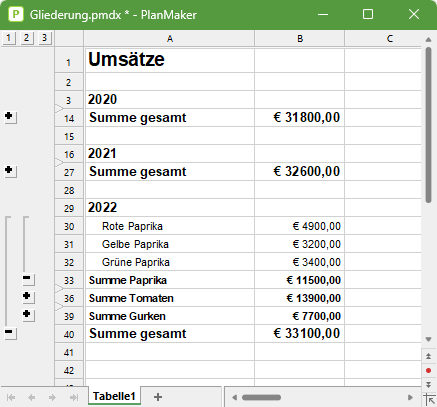The width and height of the screenshot is (437, 407).
Task: Click the horizontal scrollbar thumb
Action: pos(261,397)
